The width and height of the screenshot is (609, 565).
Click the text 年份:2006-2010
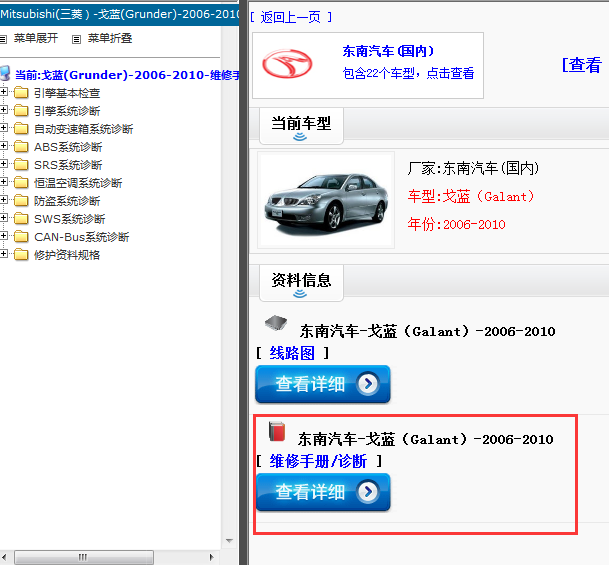[456, 224]
